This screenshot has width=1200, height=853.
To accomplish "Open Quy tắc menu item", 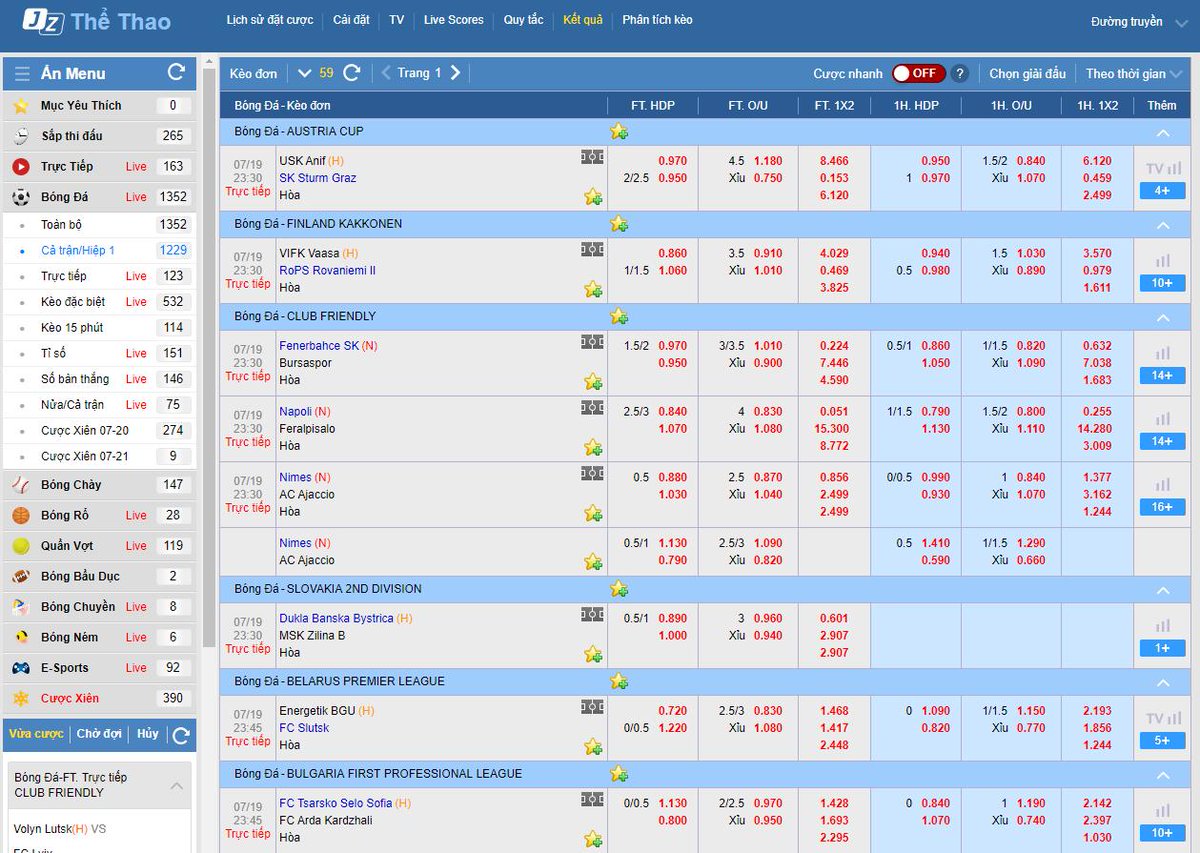I will click(523, 20).
